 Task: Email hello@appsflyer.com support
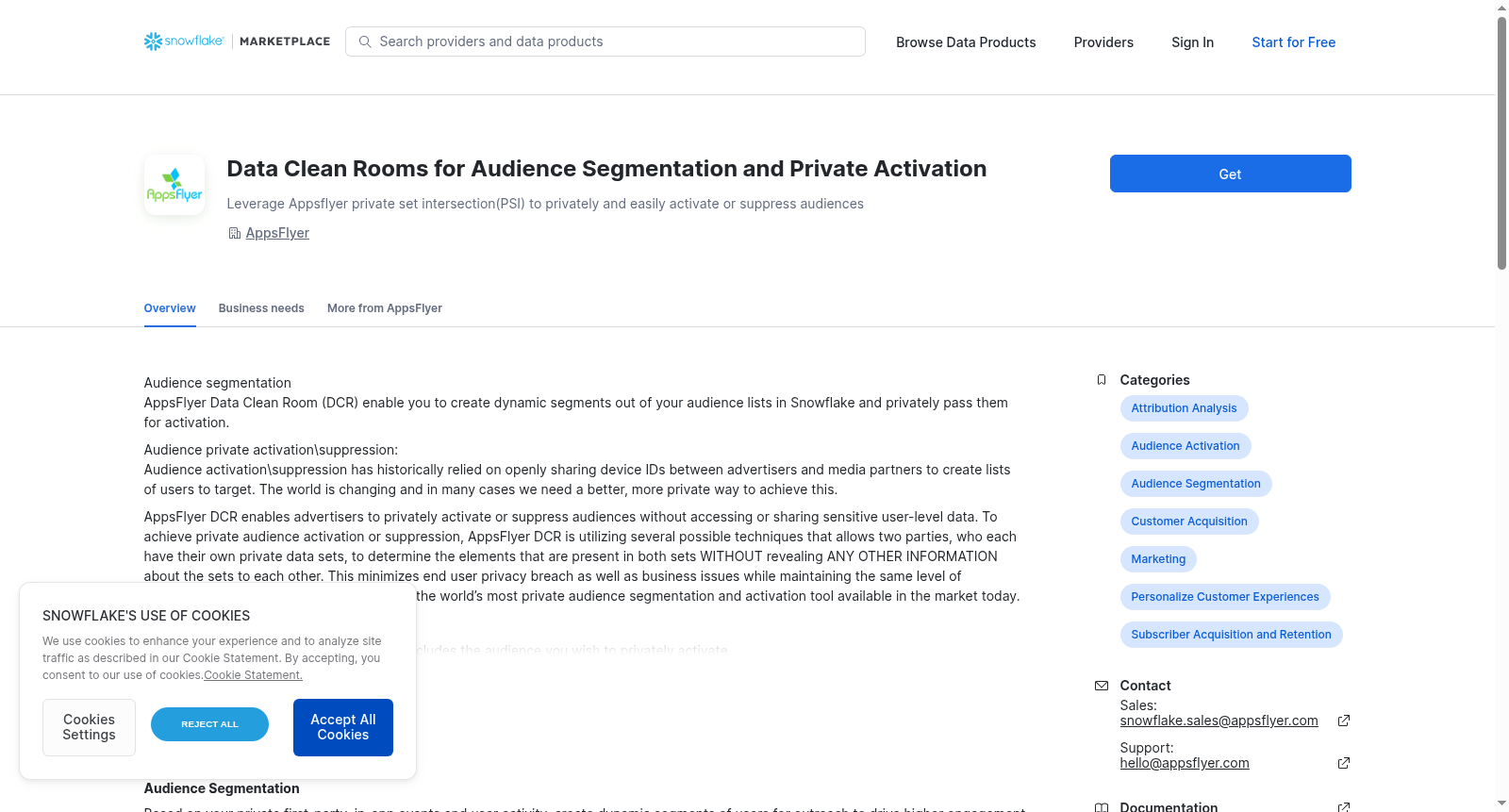(x=1185, y=763)
